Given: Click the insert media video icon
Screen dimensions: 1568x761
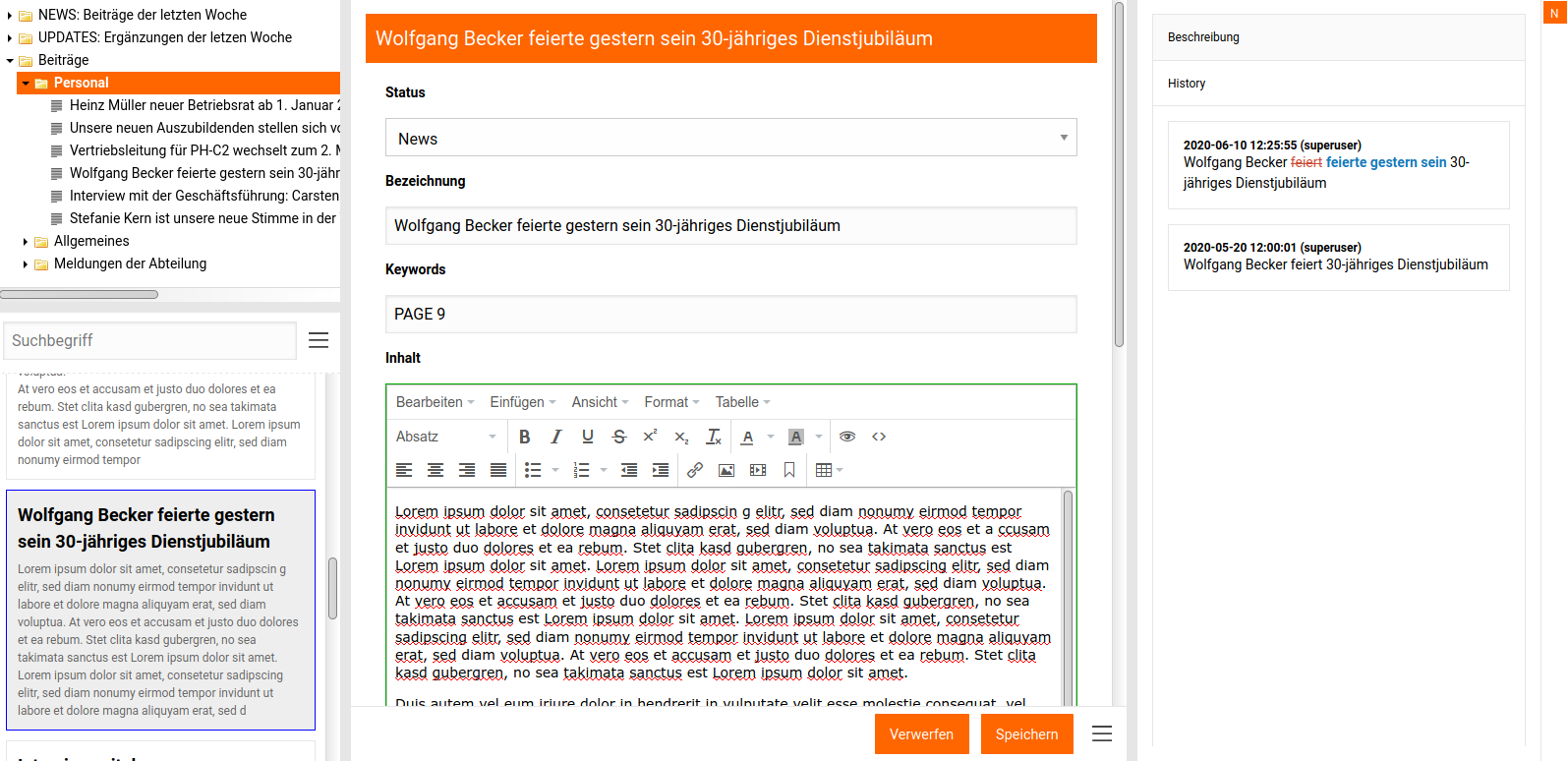Looking at the screenshot, I should pyautogui.click(x=758, y=470).
